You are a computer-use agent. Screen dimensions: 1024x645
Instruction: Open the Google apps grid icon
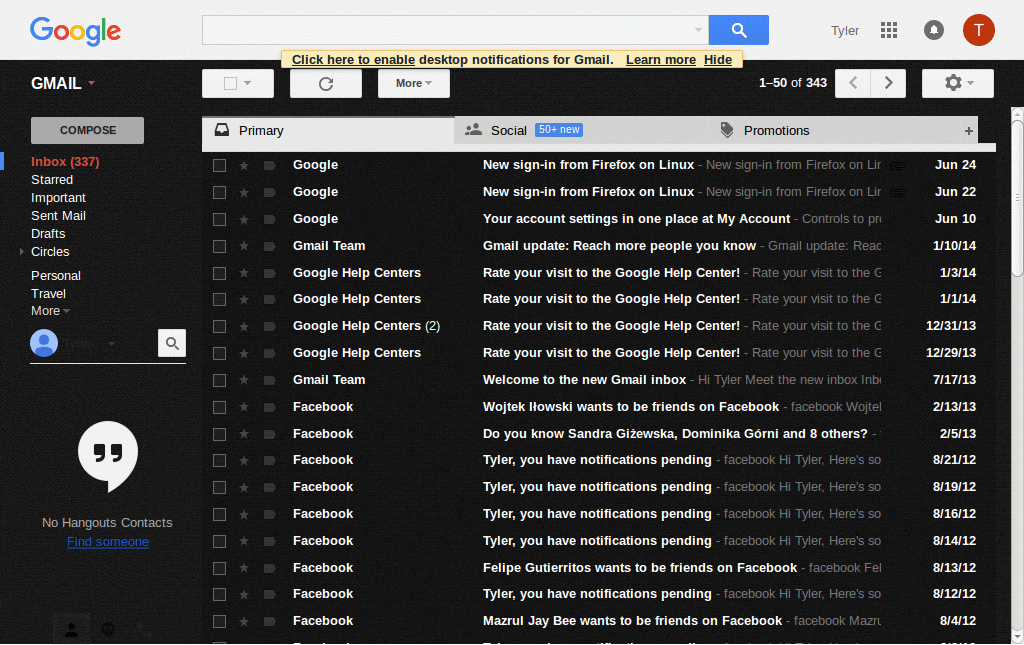pos(889,30)
